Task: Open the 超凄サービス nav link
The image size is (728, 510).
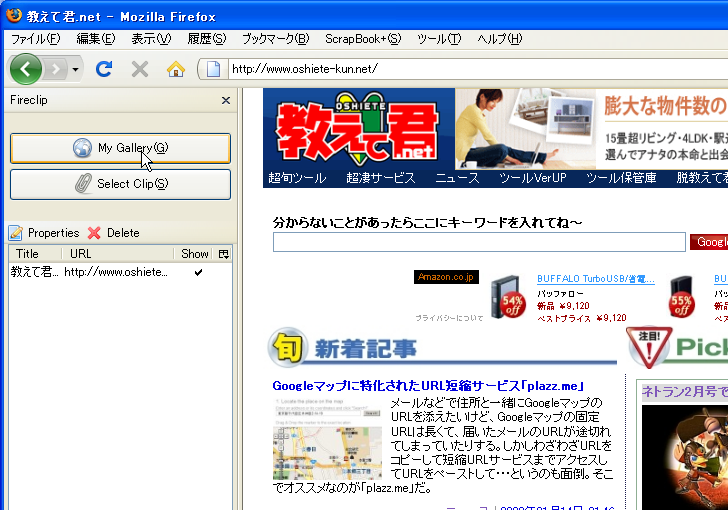Action: (x=381, y=178)
